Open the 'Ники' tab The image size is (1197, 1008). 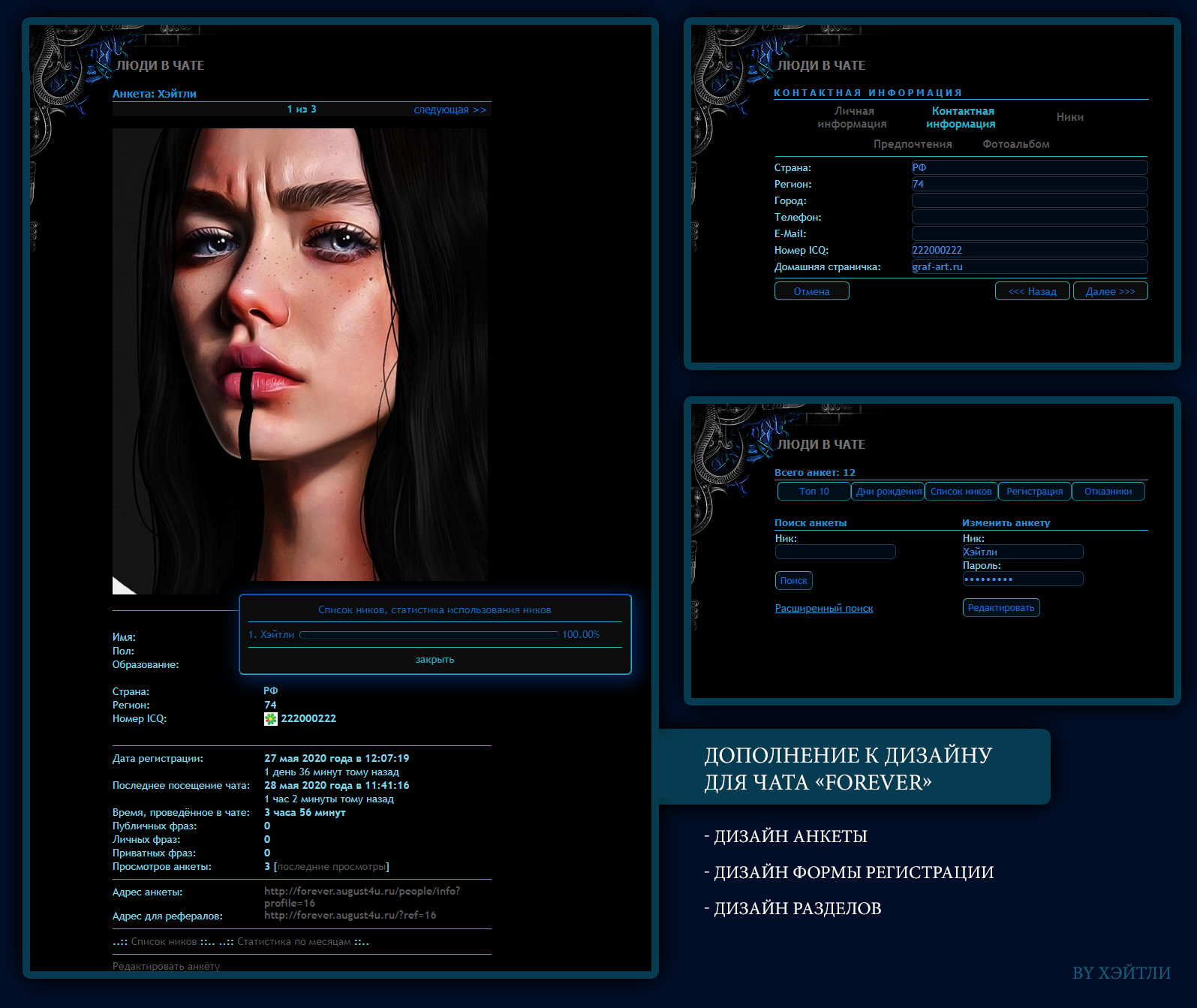pos(1070,117)
